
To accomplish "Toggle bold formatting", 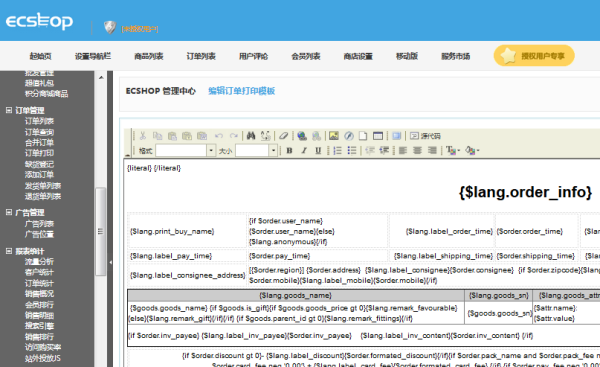I will [x=289, y=150].
